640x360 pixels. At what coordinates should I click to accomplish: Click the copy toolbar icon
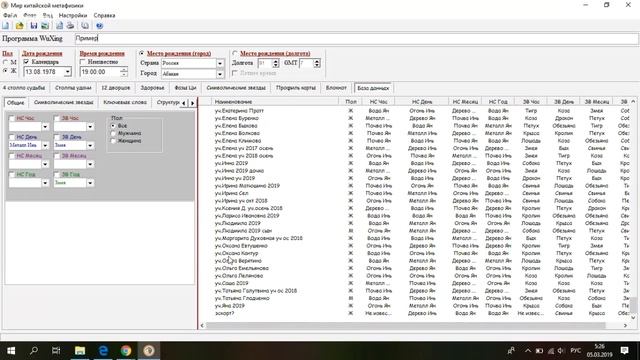click(85, 26)
